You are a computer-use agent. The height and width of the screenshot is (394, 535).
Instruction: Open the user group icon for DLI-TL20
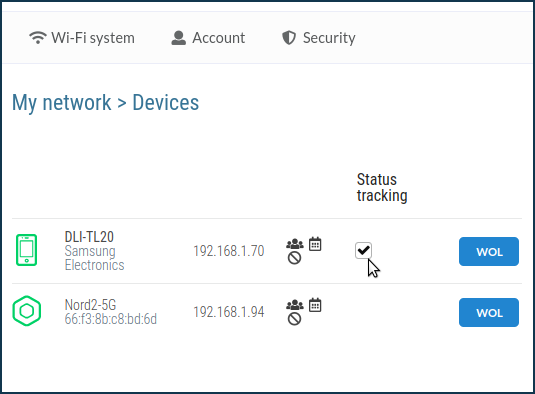click(295, 244)
